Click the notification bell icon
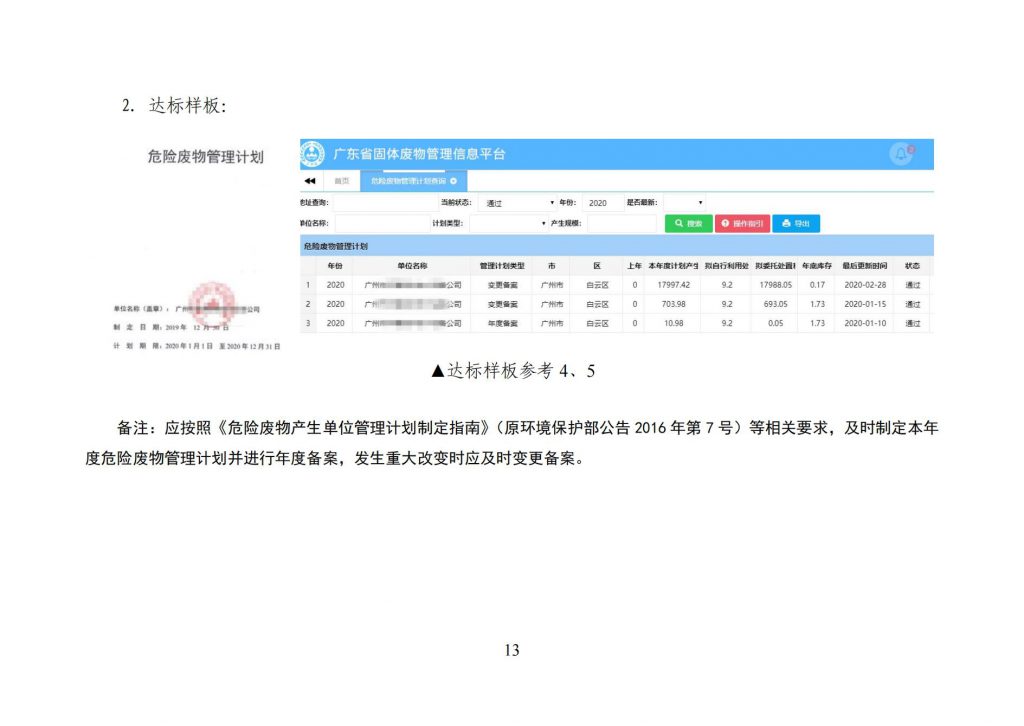The height and width of the screenshot is (726, 1024). 901,154
